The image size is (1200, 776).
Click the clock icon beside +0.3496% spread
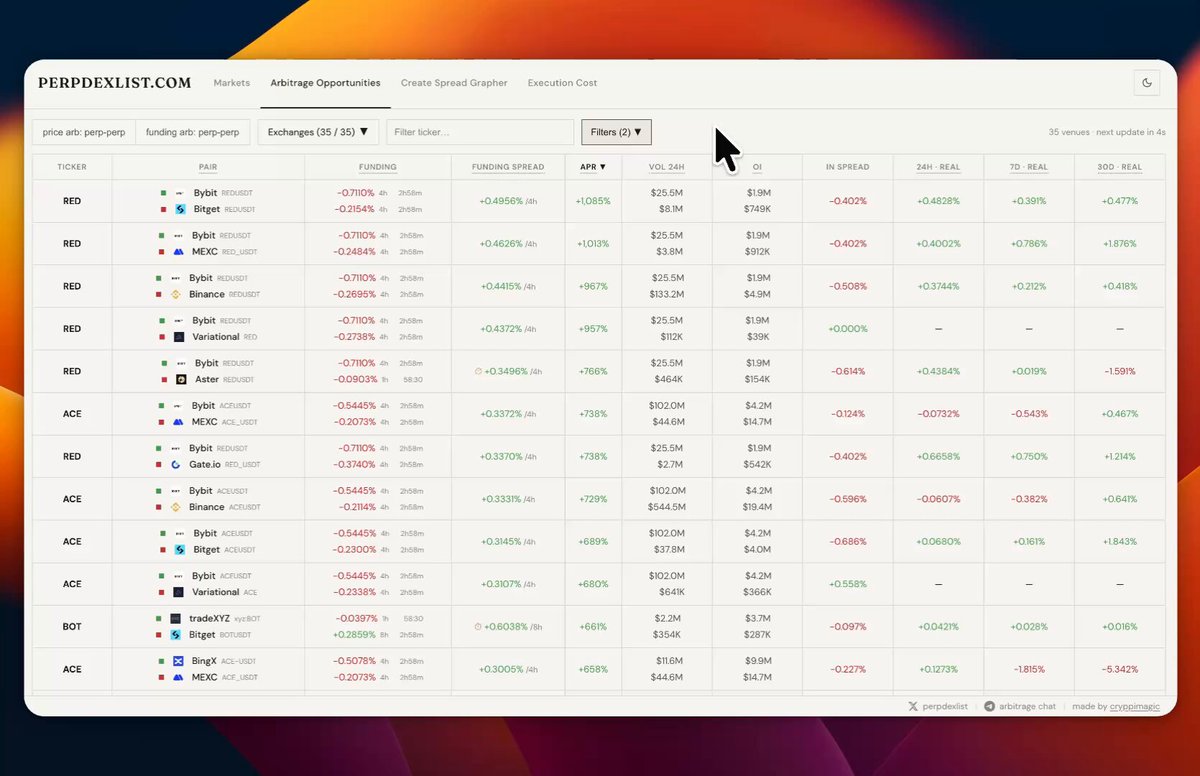point(479,372)
